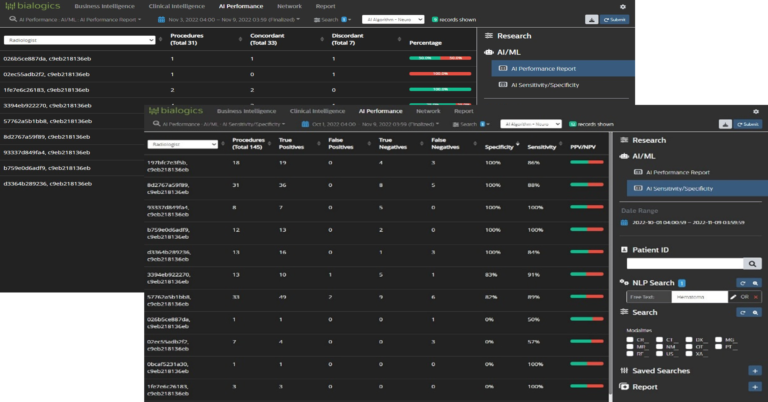Sort by Specificity column arrow
The height and width of the screenshot is (402, 768).
[518, 144]
